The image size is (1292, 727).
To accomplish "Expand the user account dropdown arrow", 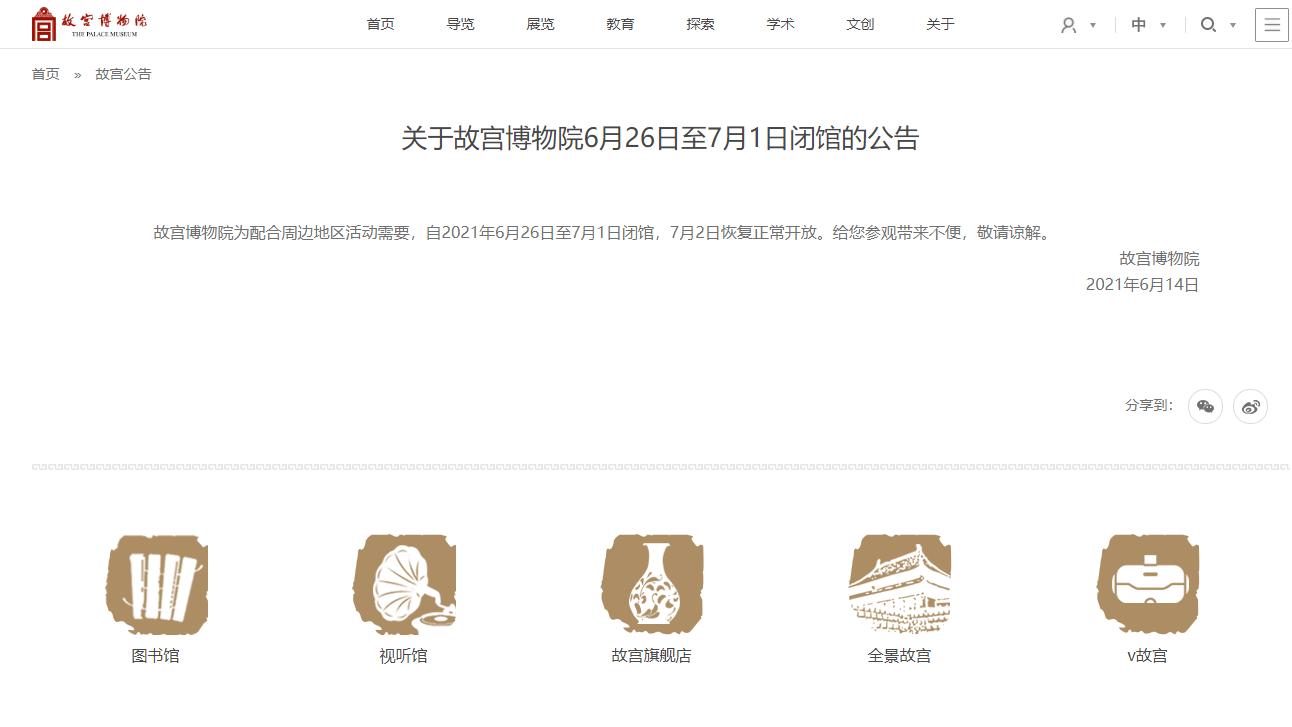I will click(1093, 25).
